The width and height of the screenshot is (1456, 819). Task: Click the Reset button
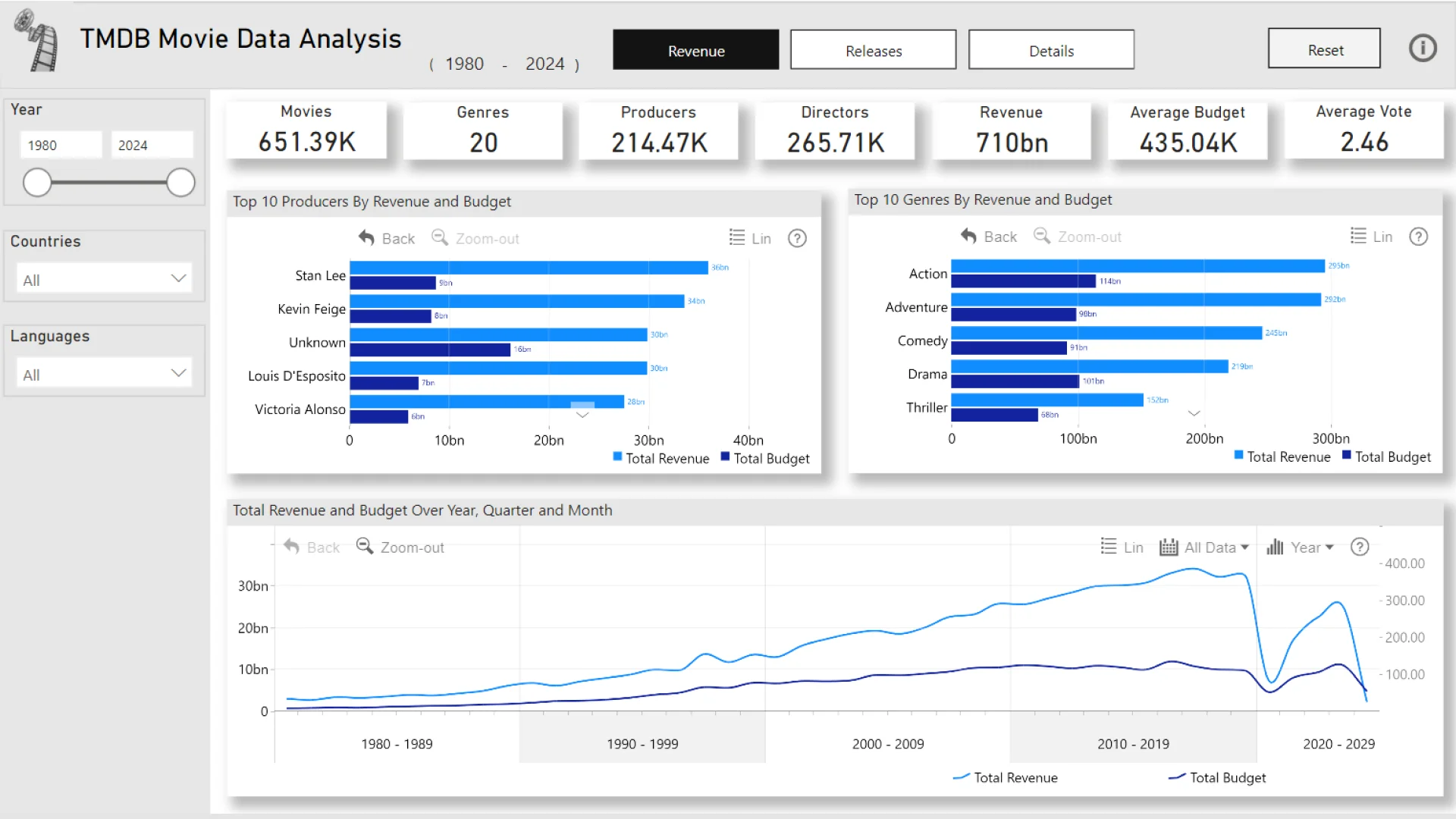(x=1324, y=49)
